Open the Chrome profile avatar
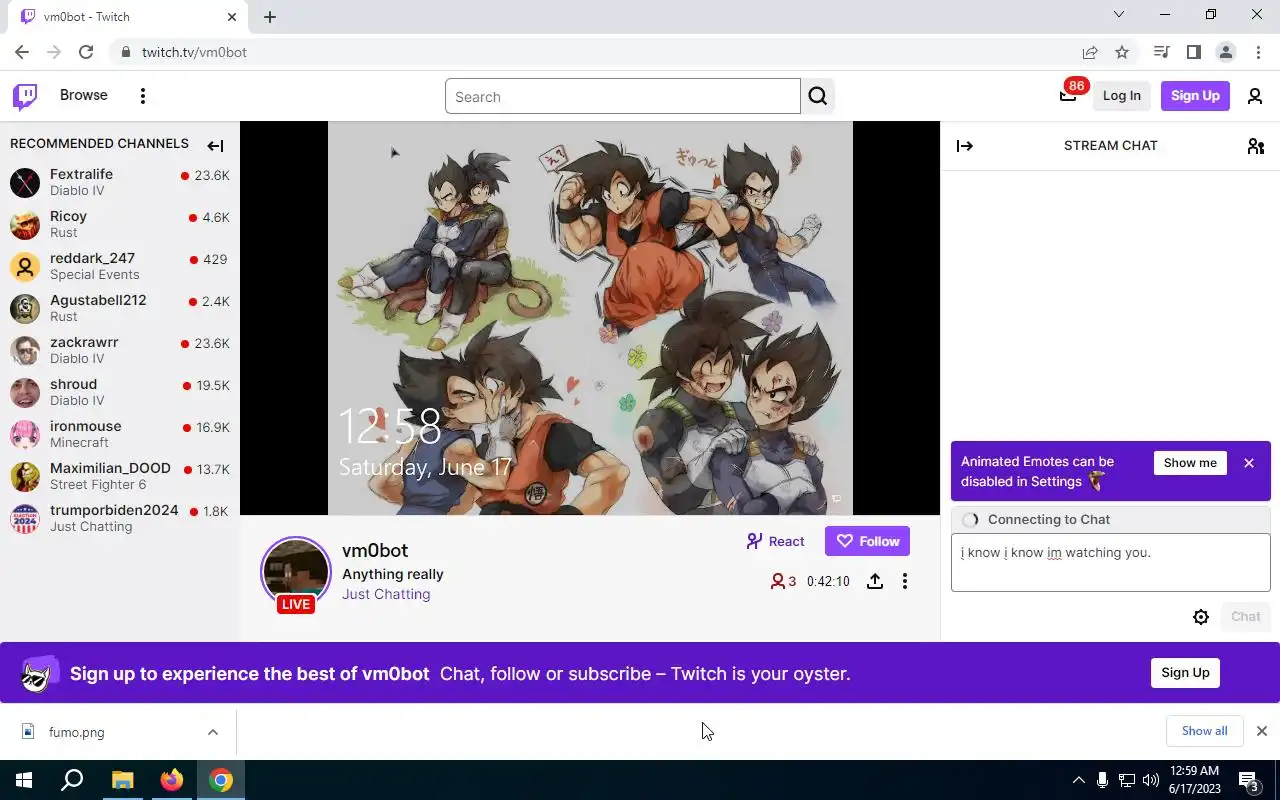Image resolution: width=1280 pixels, height=800 pixels. 1225,52
